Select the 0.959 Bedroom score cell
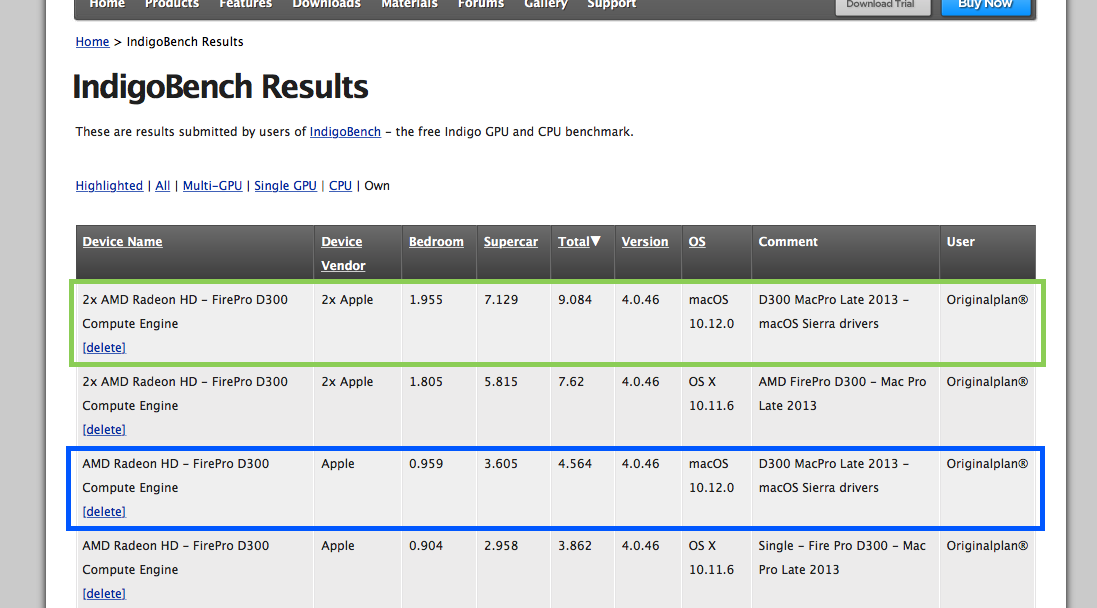Viewport: 1097px width, 608px height. 426,463
